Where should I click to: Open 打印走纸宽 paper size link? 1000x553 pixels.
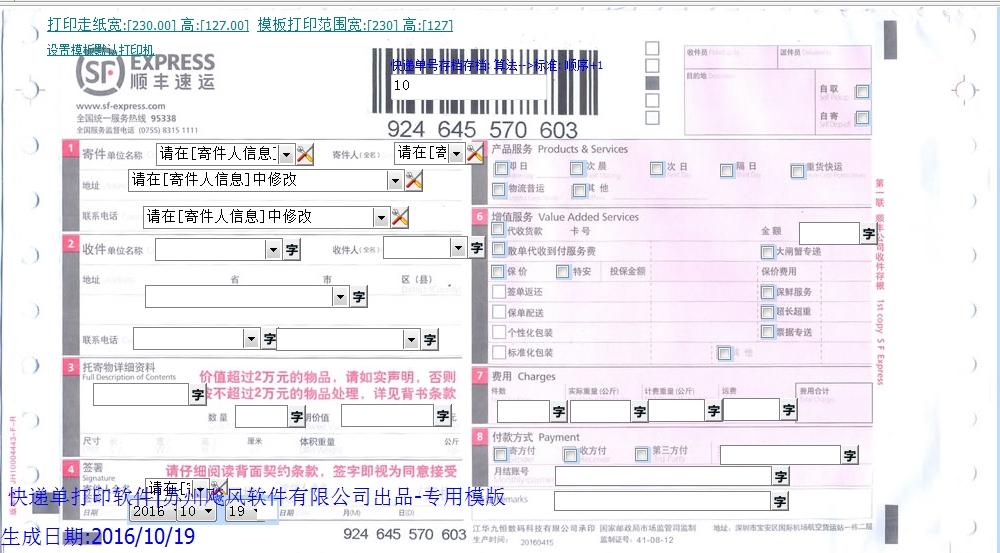point(148,25)
